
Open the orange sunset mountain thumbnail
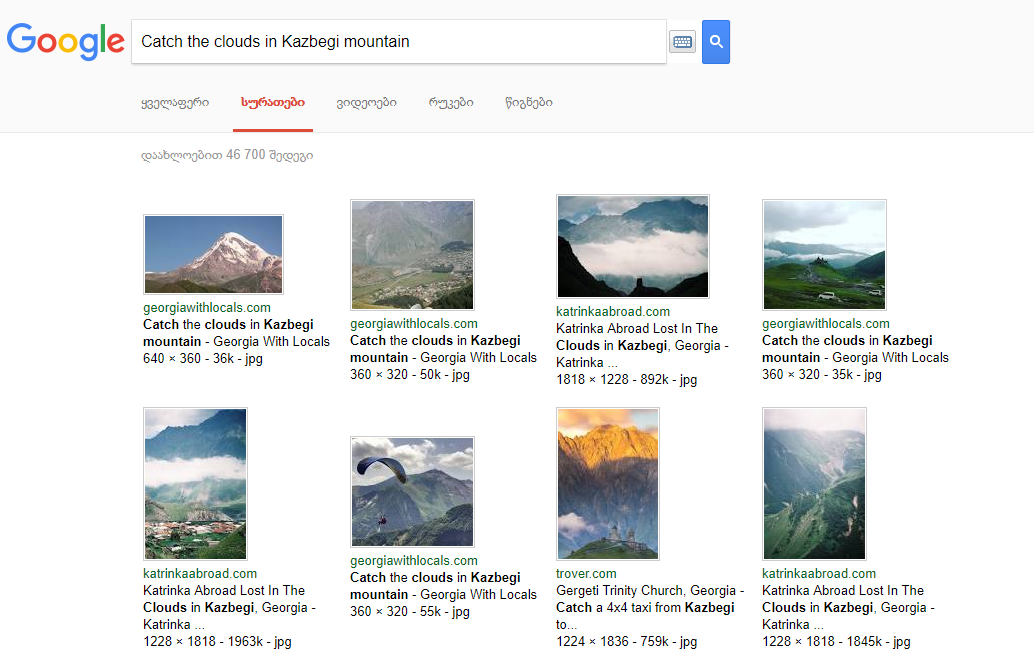point(608,484)
